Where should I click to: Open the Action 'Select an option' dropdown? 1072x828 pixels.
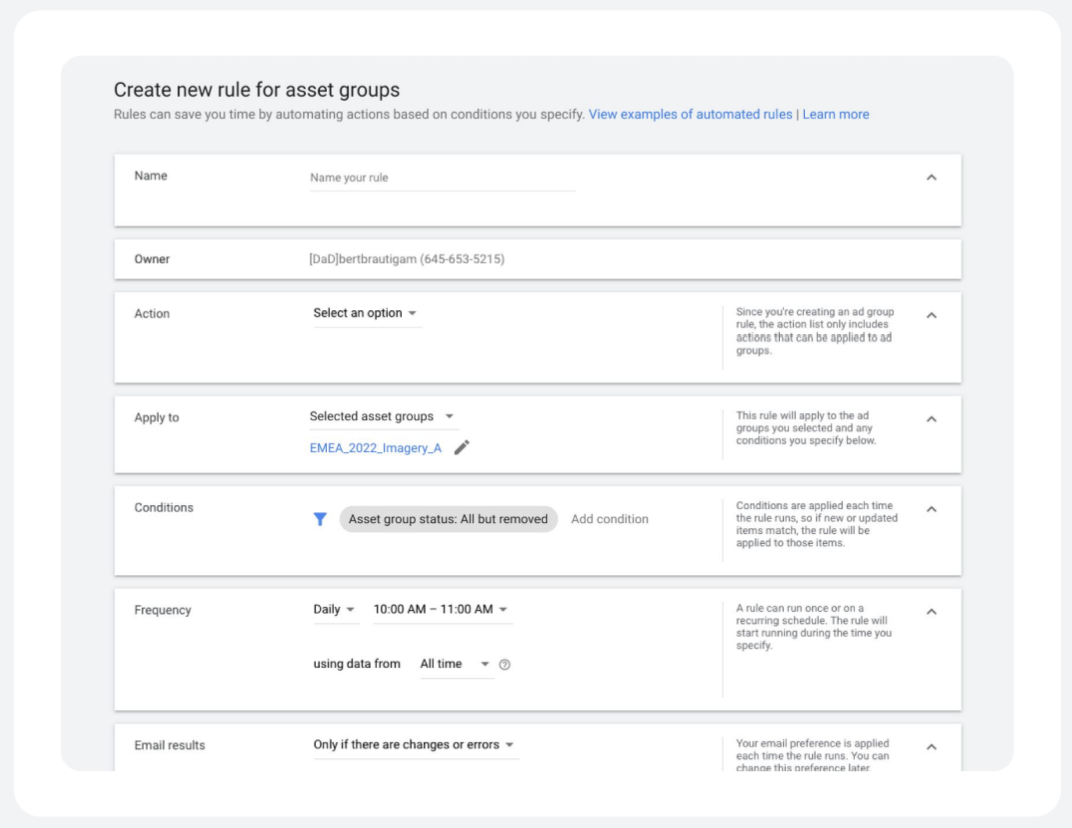coord(366,313)
